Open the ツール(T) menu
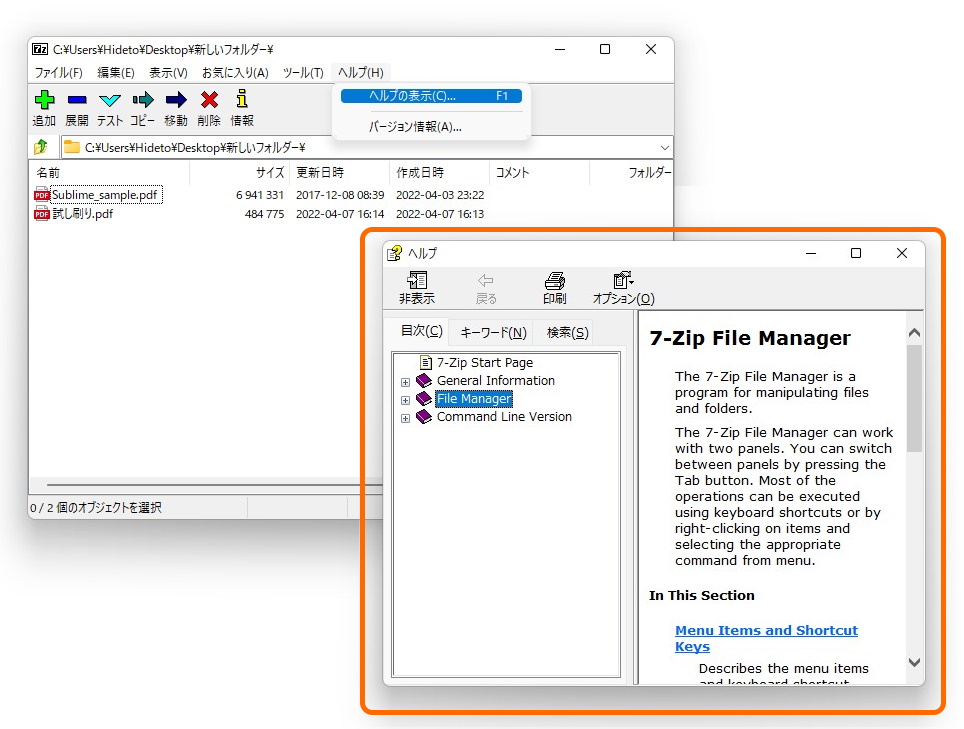The height and width of the screenshot is (729, 964). pyautogui.click(x=303, y=73)
